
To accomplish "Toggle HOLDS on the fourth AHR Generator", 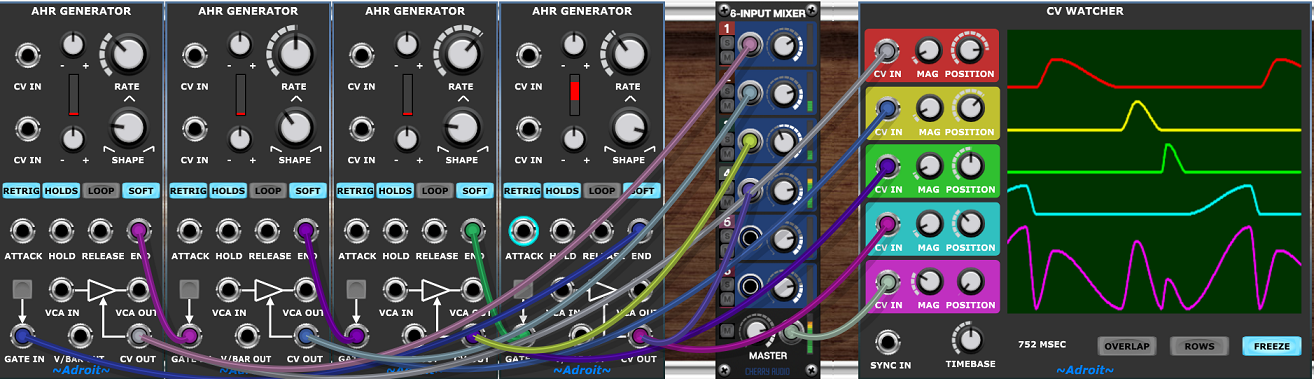I will [x=562, y=190].
